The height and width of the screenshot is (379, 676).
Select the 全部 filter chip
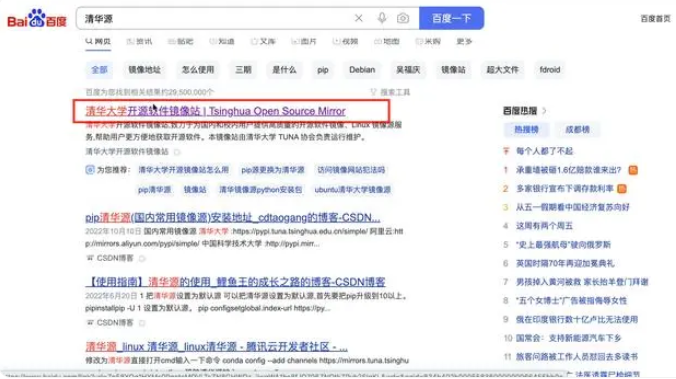(99, 70)
